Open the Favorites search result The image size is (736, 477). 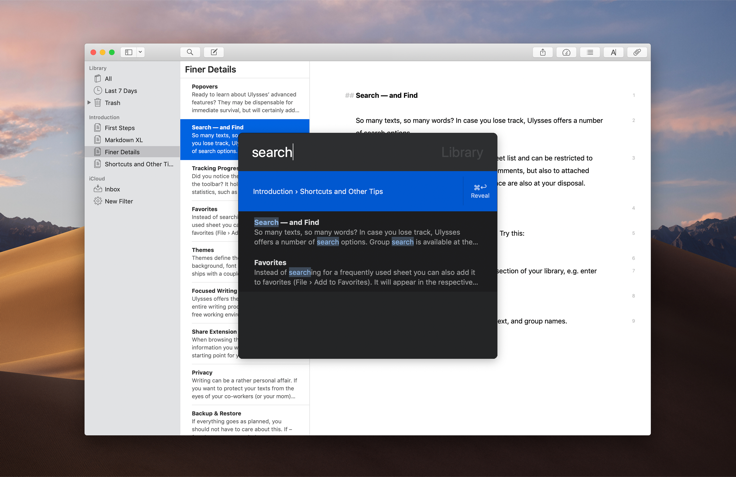tap(368, 272)
